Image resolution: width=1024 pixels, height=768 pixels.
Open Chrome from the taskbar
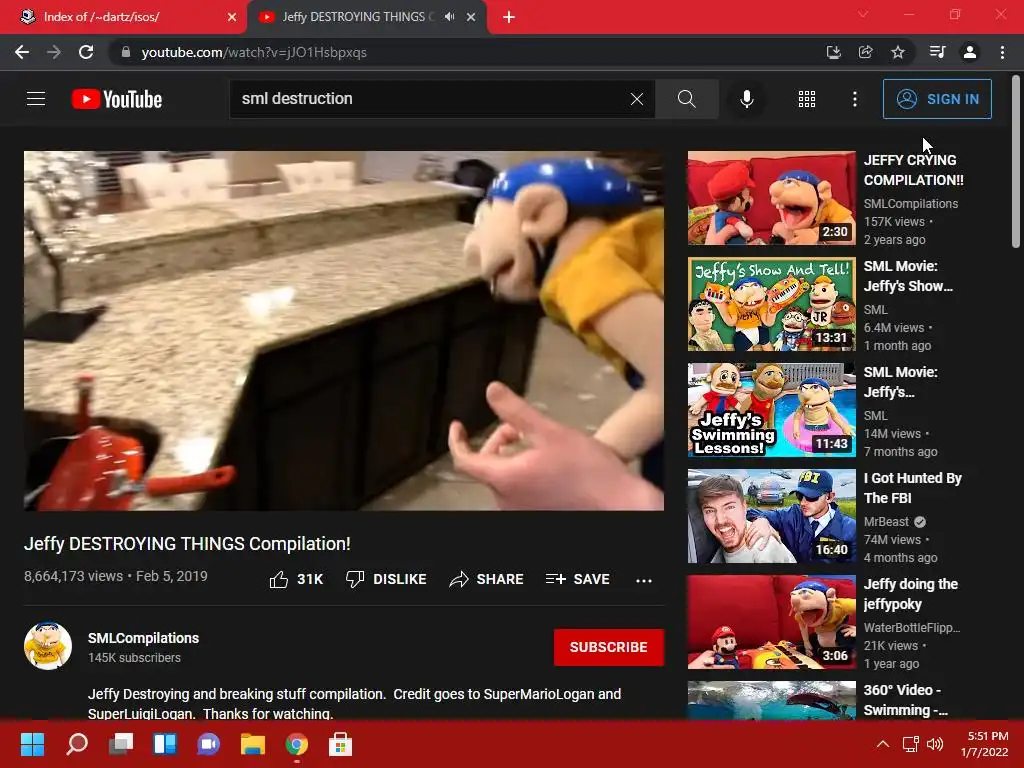coord(296,744)
